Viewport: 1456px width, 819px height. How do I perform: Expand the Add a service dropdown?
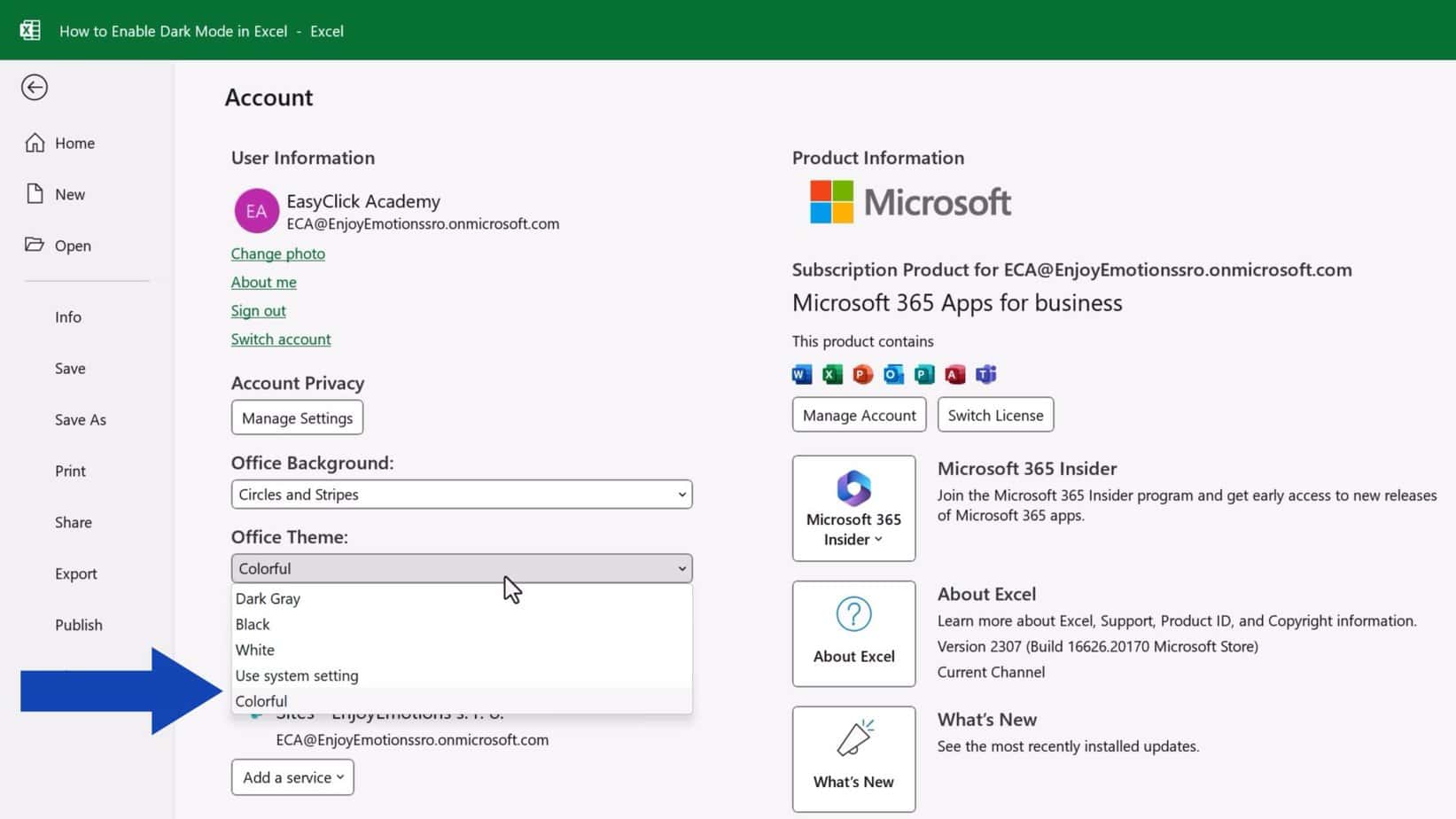coord(292,777)
